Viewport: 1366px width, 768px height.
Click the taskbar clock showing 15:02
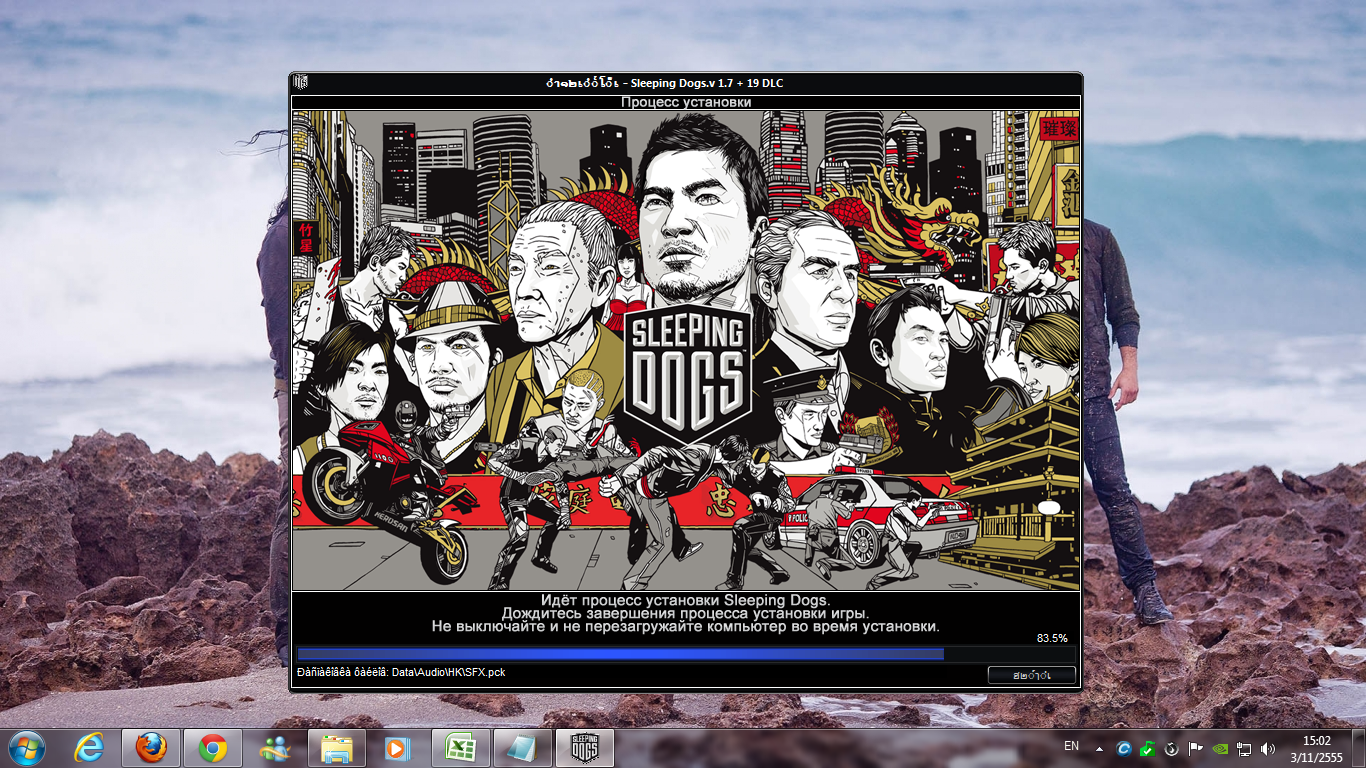(x=1316, y=748)
